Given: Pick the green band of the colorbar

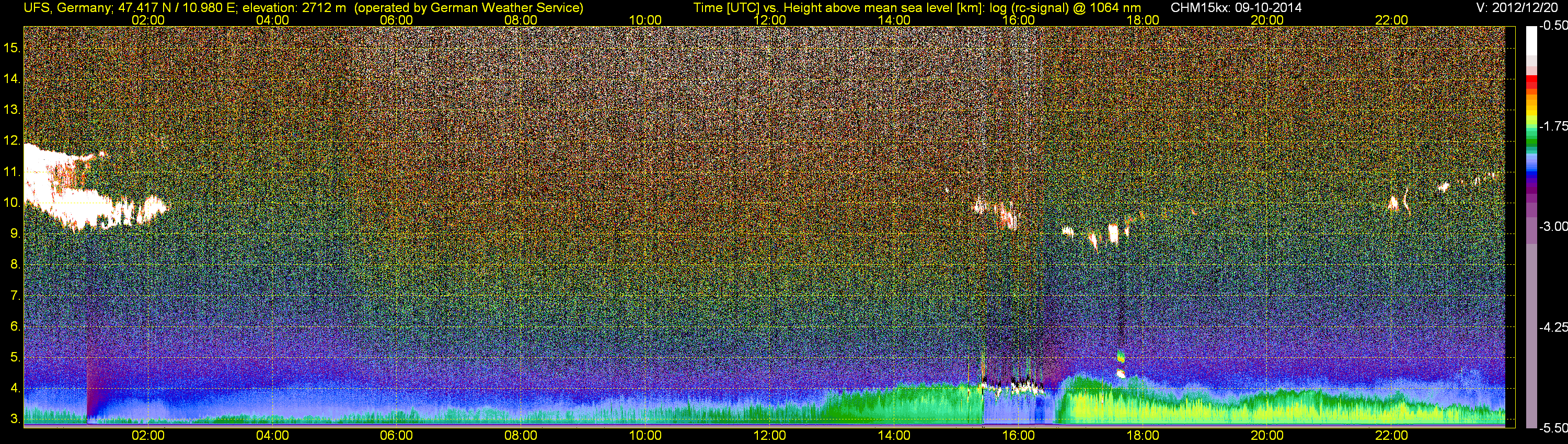Looking at the screenshot, I should [x=1531, y=141].
